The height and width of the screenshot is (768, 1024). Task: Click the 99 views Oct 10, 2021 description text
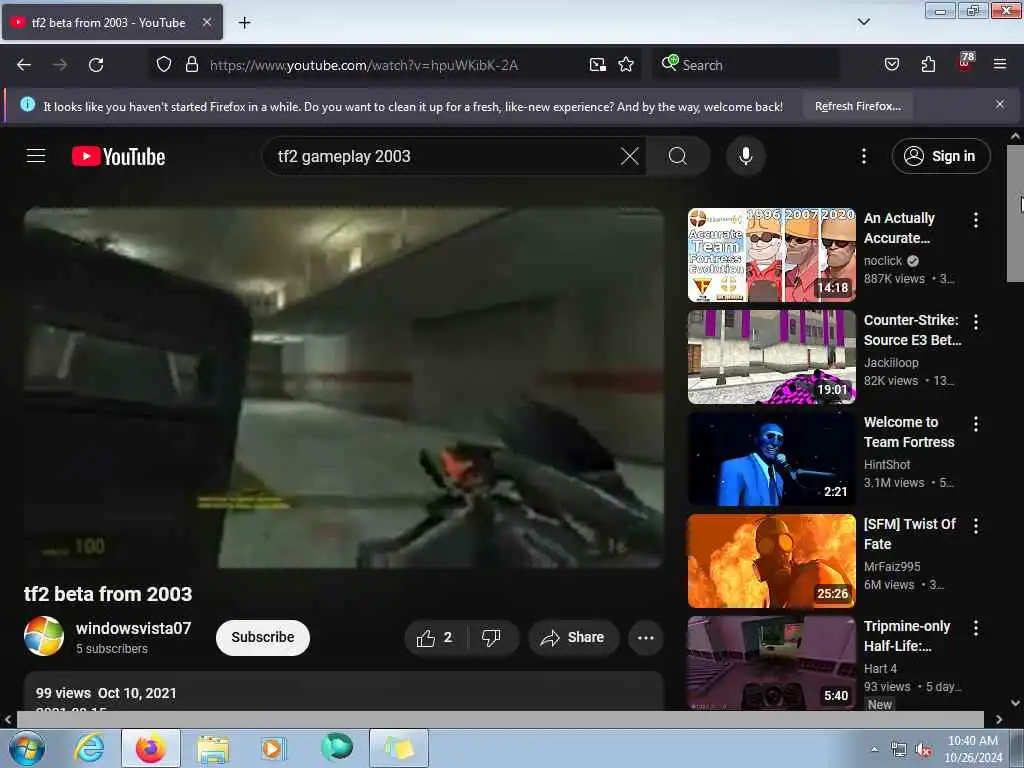click(106, 693)
